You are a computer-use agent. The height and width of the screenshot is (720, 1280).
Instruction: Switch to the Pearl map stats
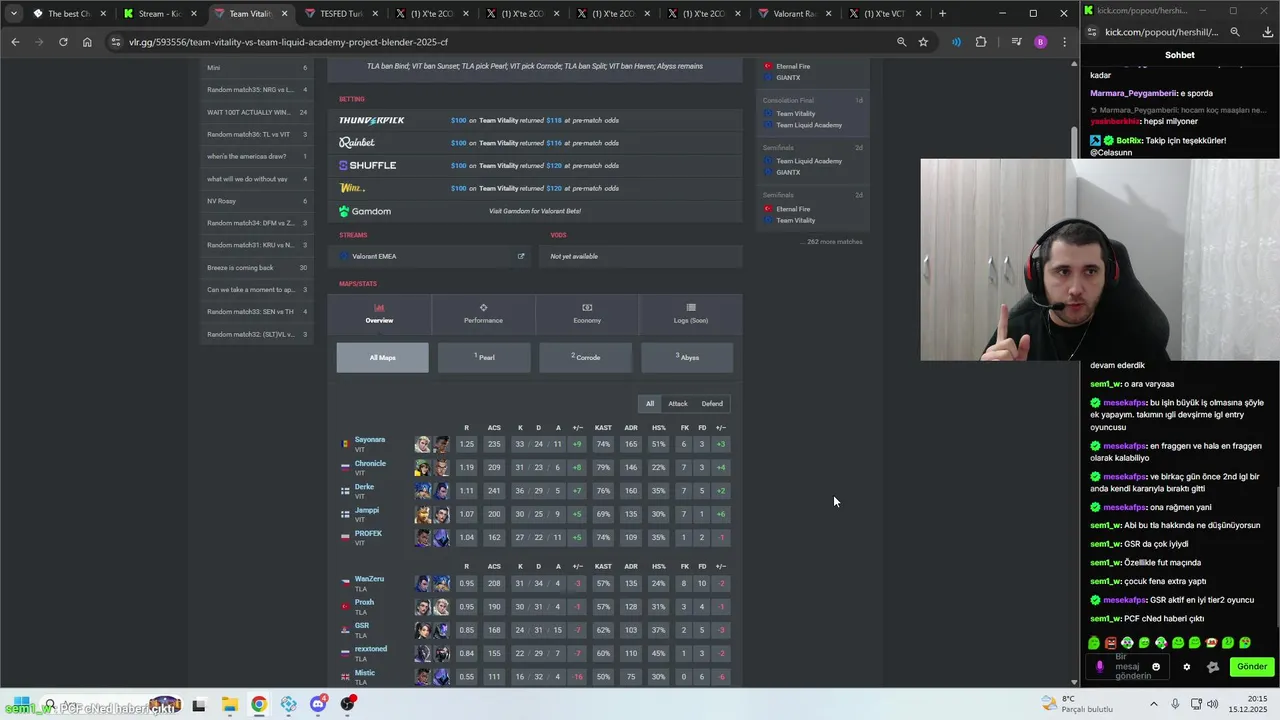coord(484,357)
